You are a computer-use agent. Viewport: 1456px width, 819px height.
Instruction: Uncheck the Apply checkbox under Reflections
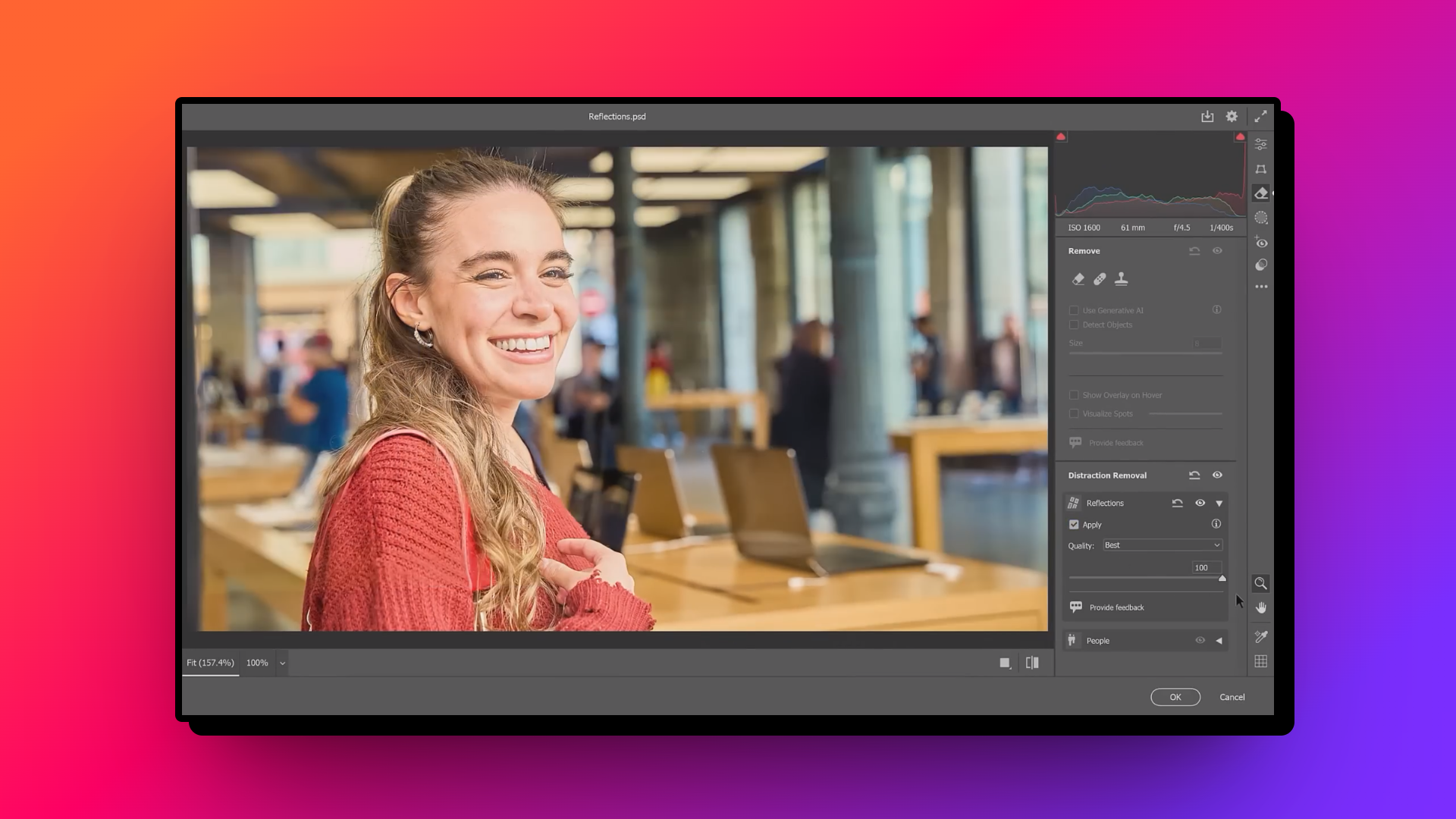(1075, 524)
